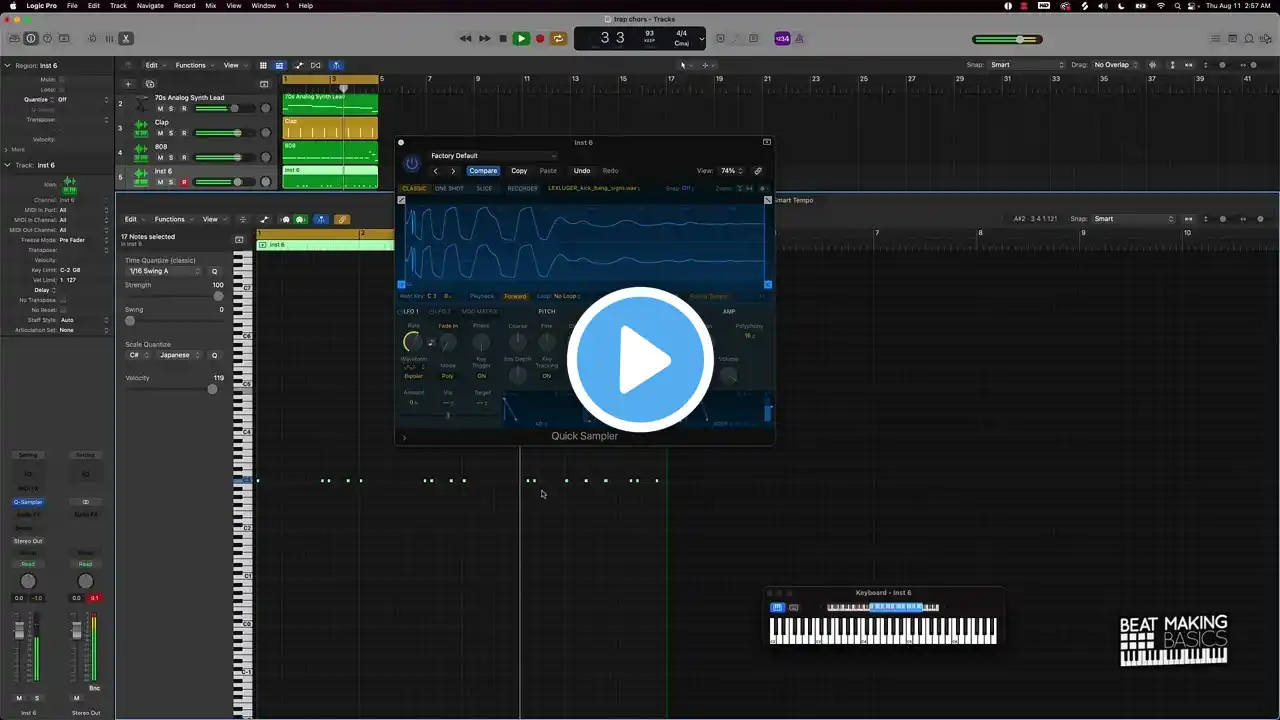
Task: Open the Piano Roll Snap Smart dropdown
Action: coord(1133,219)
